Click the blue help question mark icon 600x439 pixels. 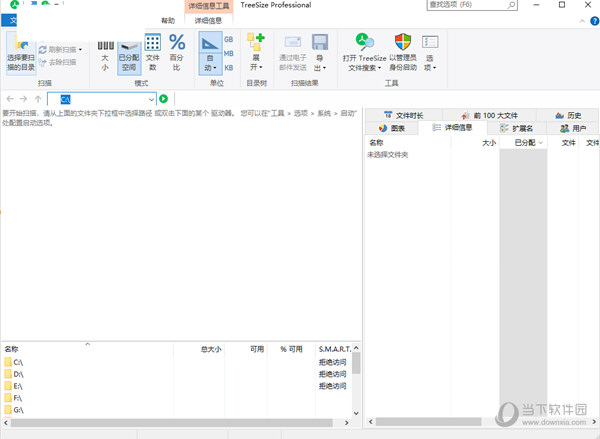click(595, 21)
